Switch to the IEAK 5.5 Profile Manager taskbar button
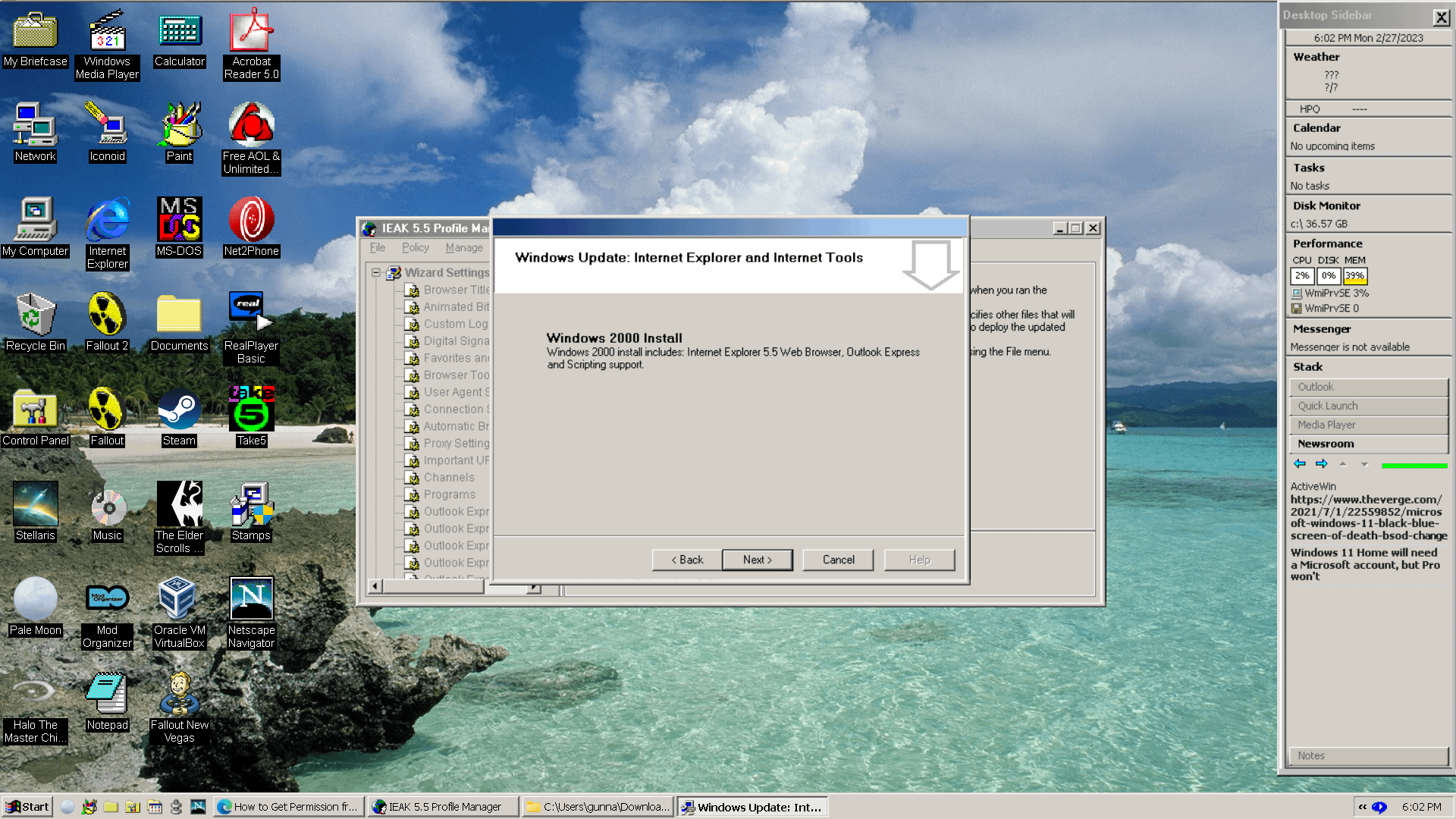The width and height of the screenshot is (1456, 819). coord(443,806)
